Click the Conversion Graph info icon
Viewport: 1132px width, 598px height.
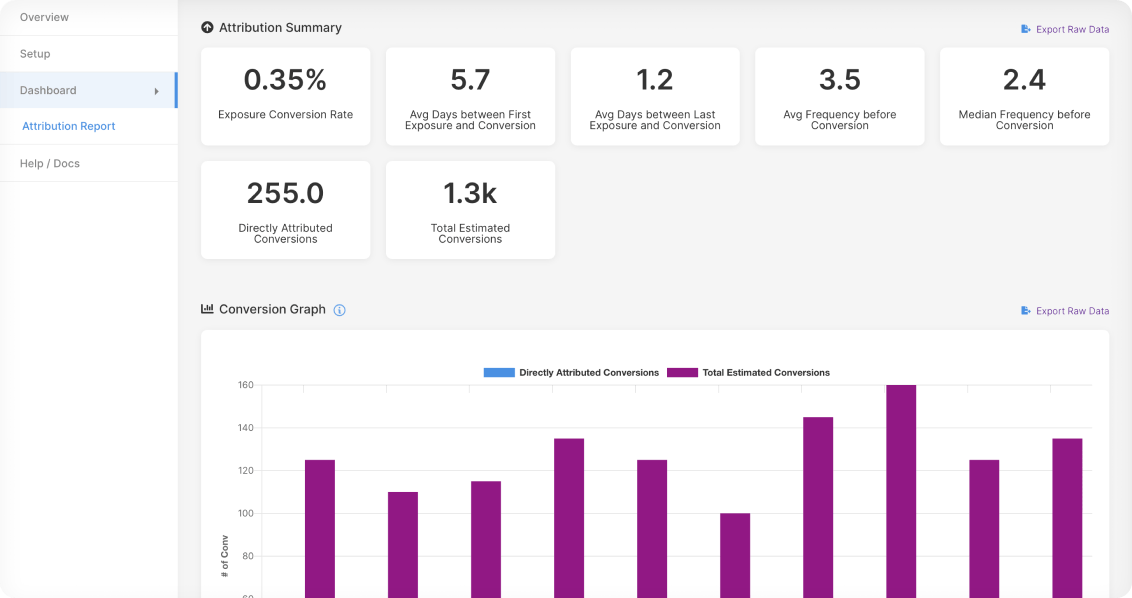point(339,310)
